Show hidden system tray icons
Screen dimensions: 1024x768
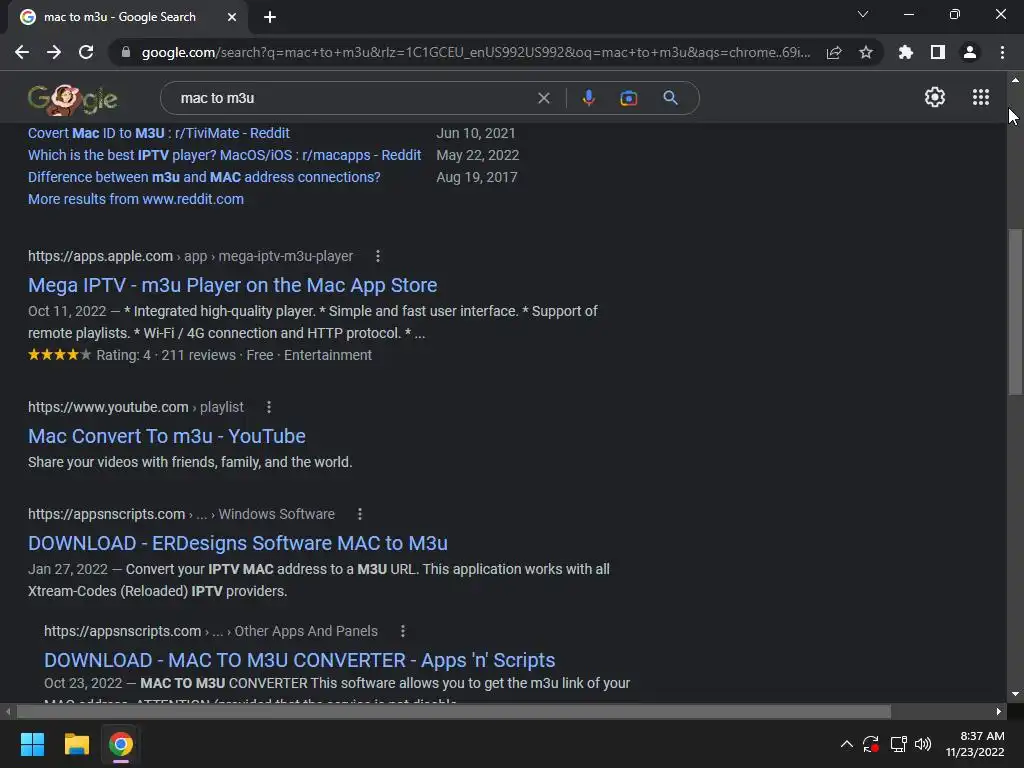click(x=846, y=744)
